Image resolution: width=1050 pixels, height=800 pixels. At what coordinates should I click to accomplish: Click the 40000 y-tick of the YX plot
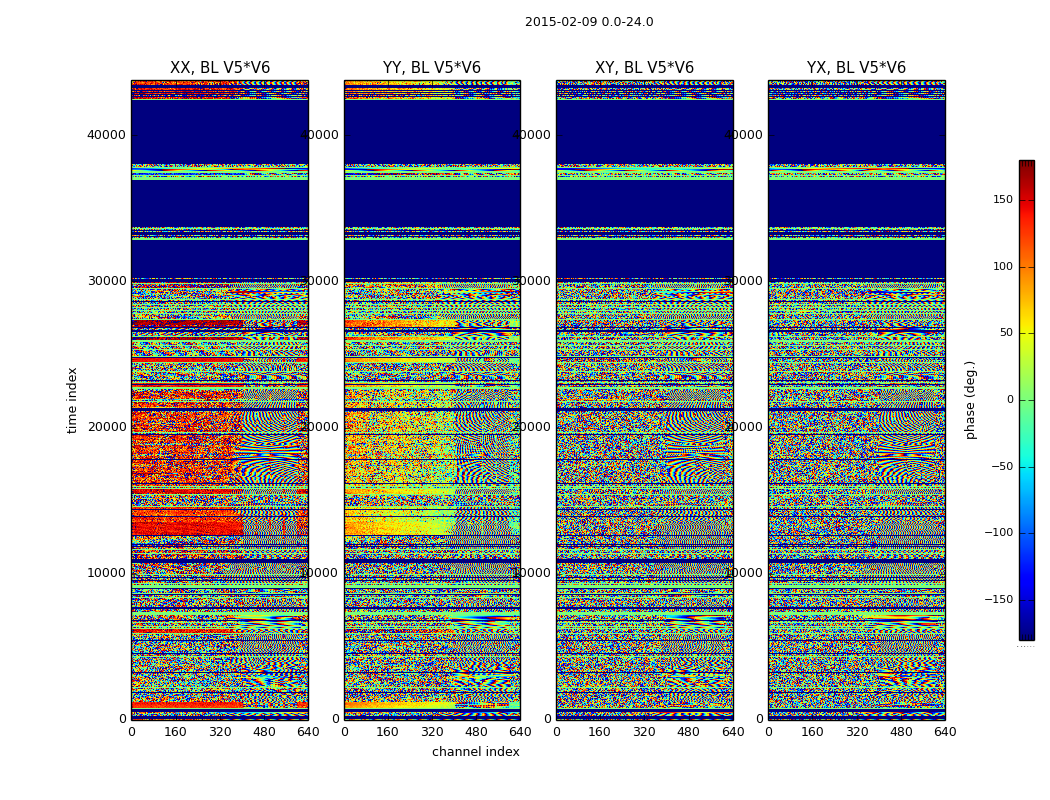pos(743,135)
